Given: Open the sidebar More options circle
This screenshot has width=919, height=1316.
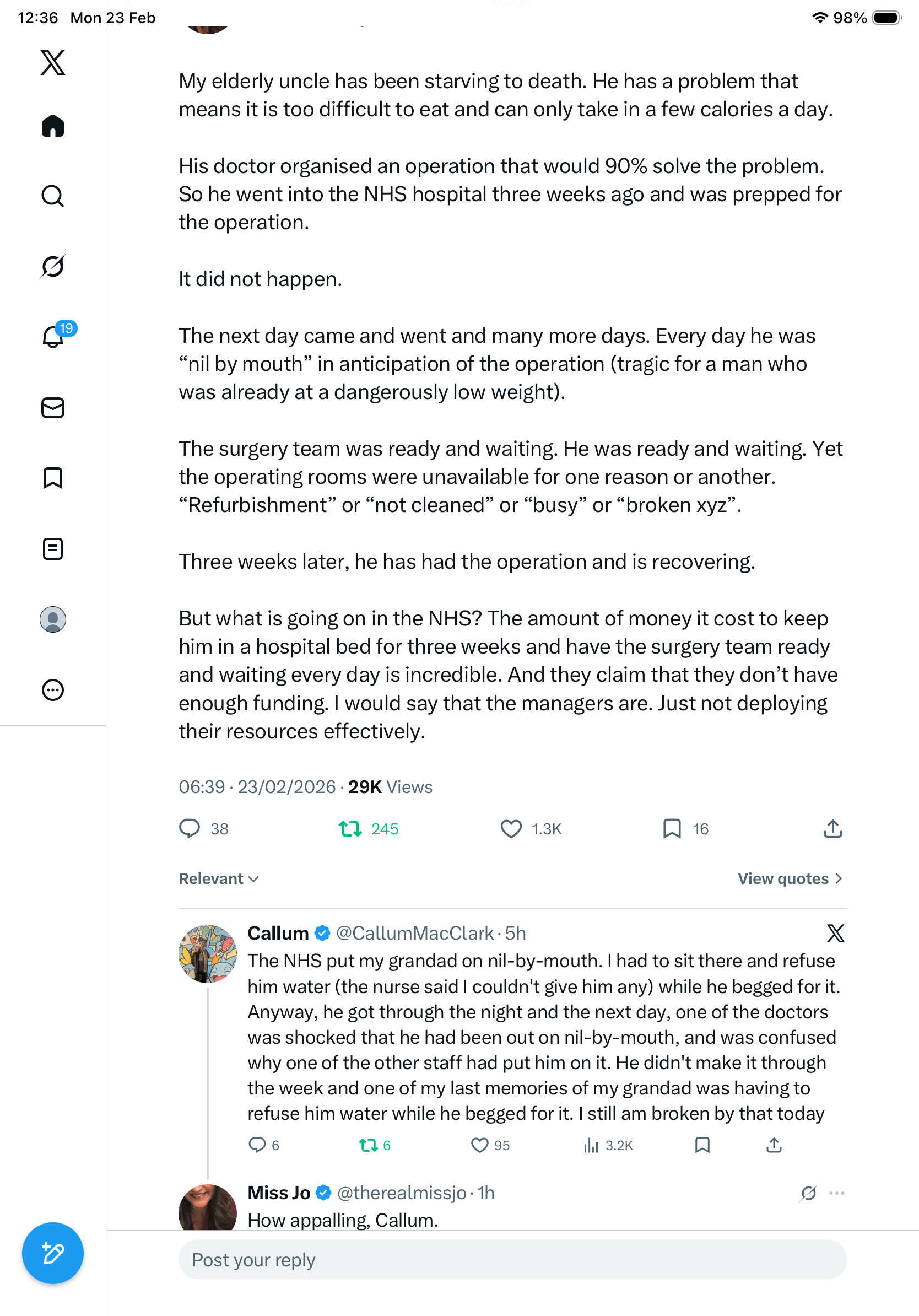Looking at the screenshot, I should (53, 690).
